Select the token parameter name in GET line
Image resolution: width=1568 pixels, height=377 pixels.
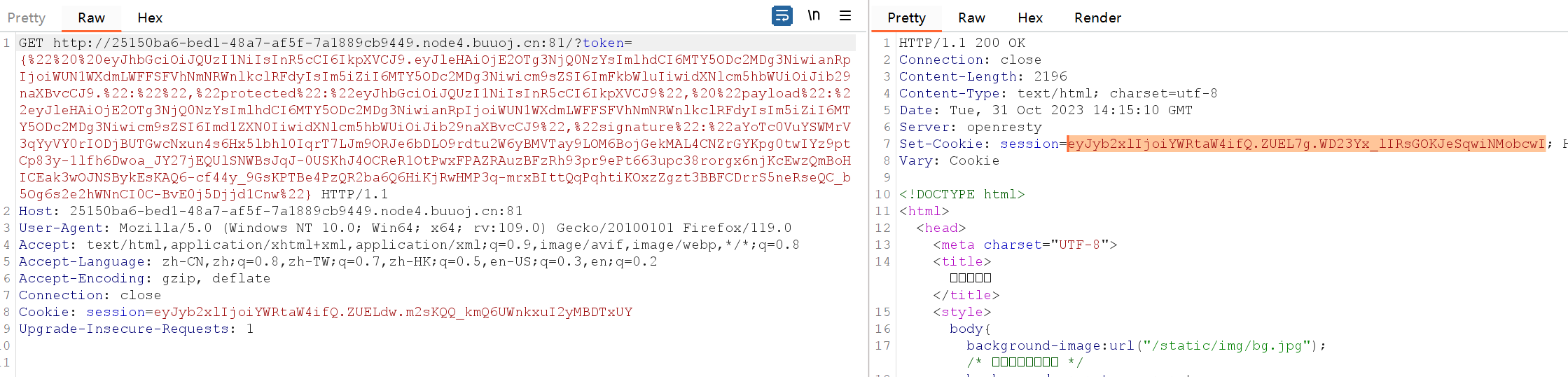(603, 43)
